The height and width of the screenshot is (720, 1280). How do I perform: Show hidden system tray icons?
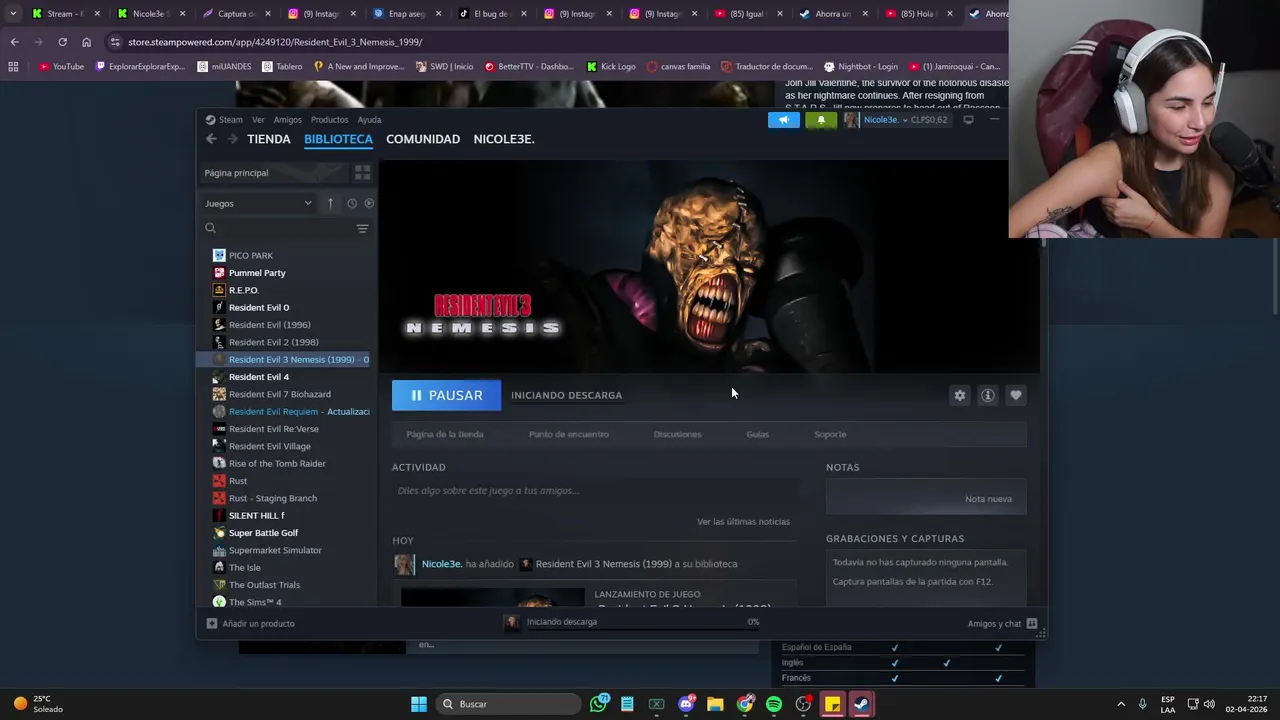pos(1121,704)
